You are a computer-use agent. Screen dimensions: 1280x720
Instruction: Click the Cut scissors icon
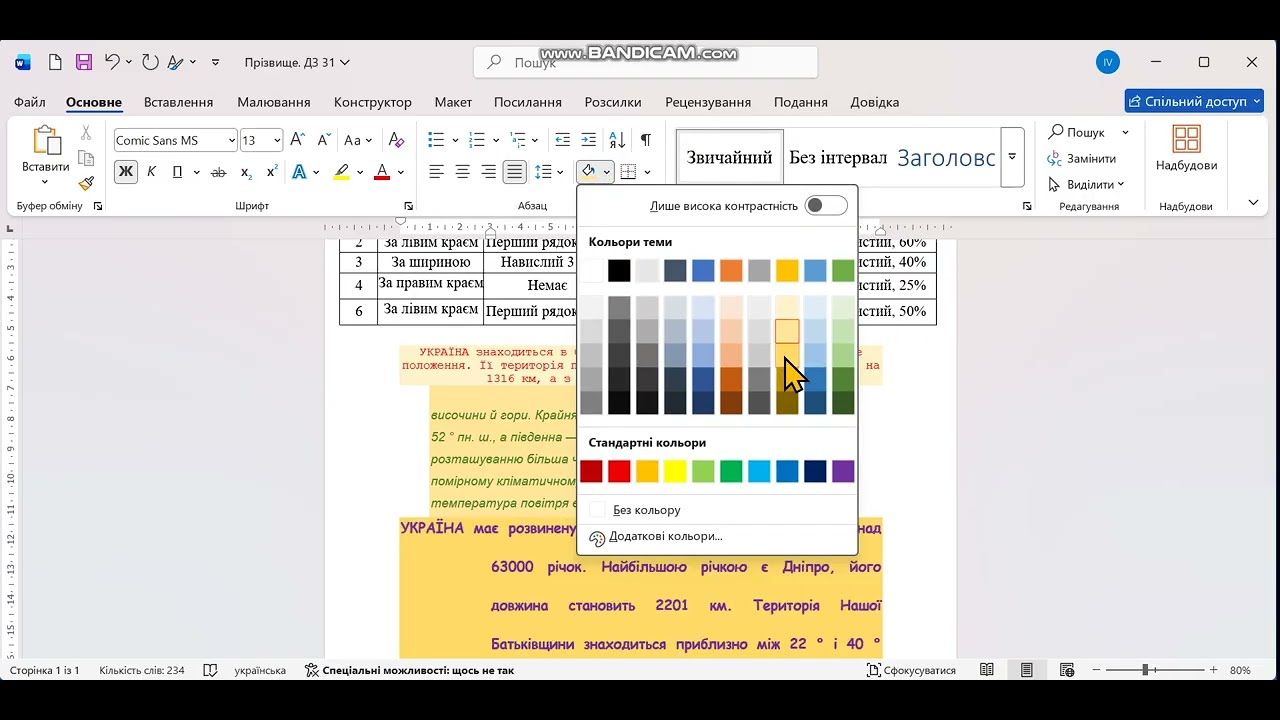click(x=86, y=132)
